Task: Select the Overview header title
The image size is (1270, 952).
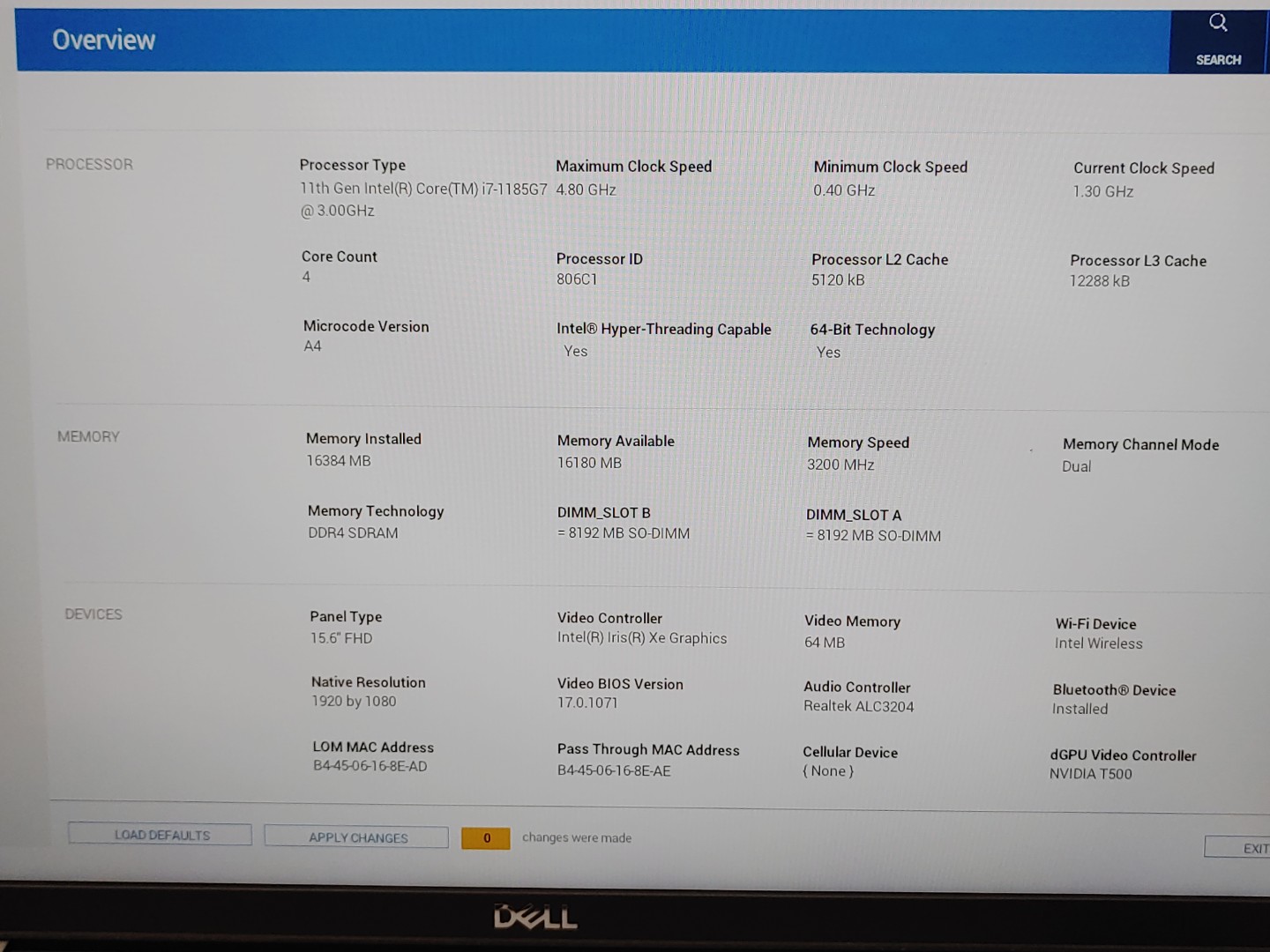Action: coord(103,40)
